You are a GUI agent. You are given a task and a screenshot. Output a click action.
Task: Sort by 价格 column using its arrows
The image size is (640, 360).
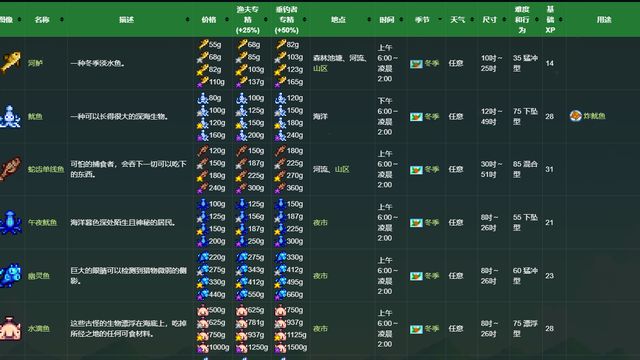(x=227, y=20)
